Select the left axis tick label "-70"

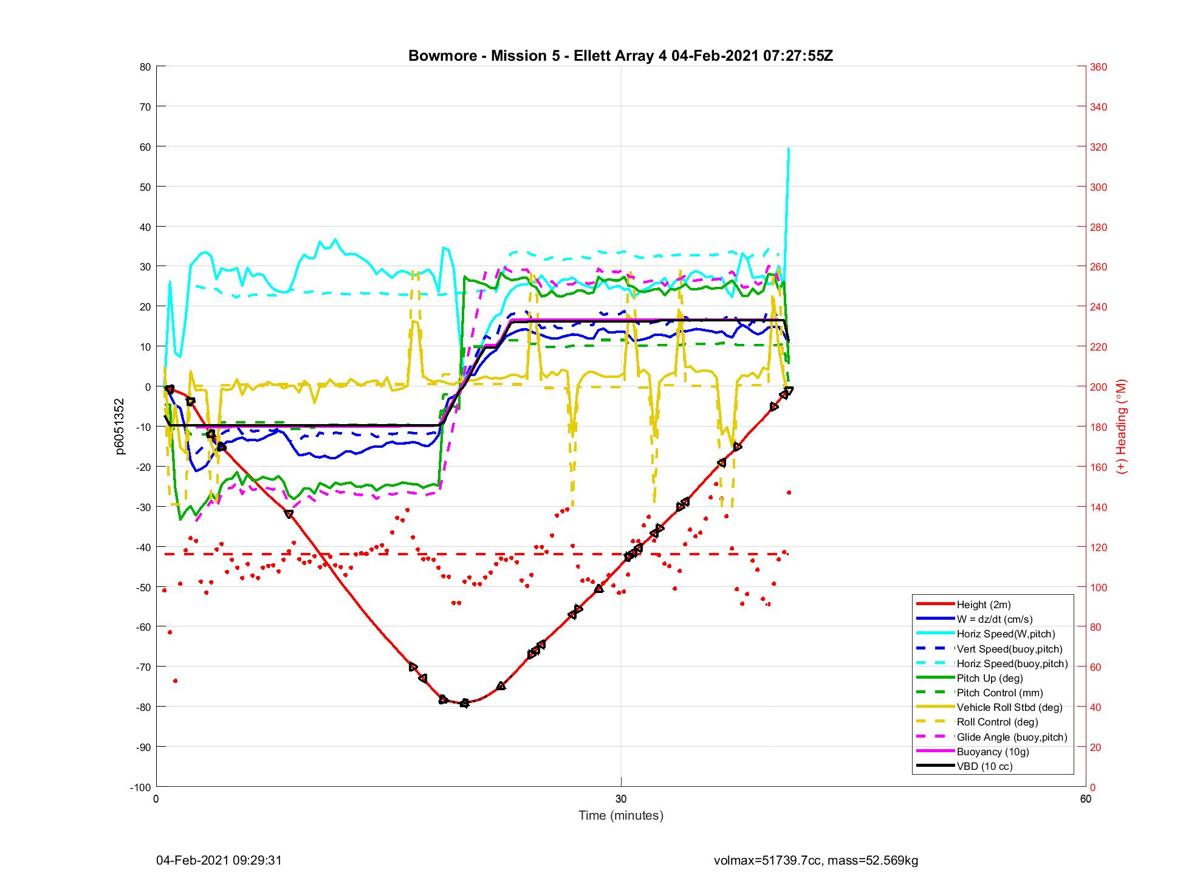coord(143,667)
